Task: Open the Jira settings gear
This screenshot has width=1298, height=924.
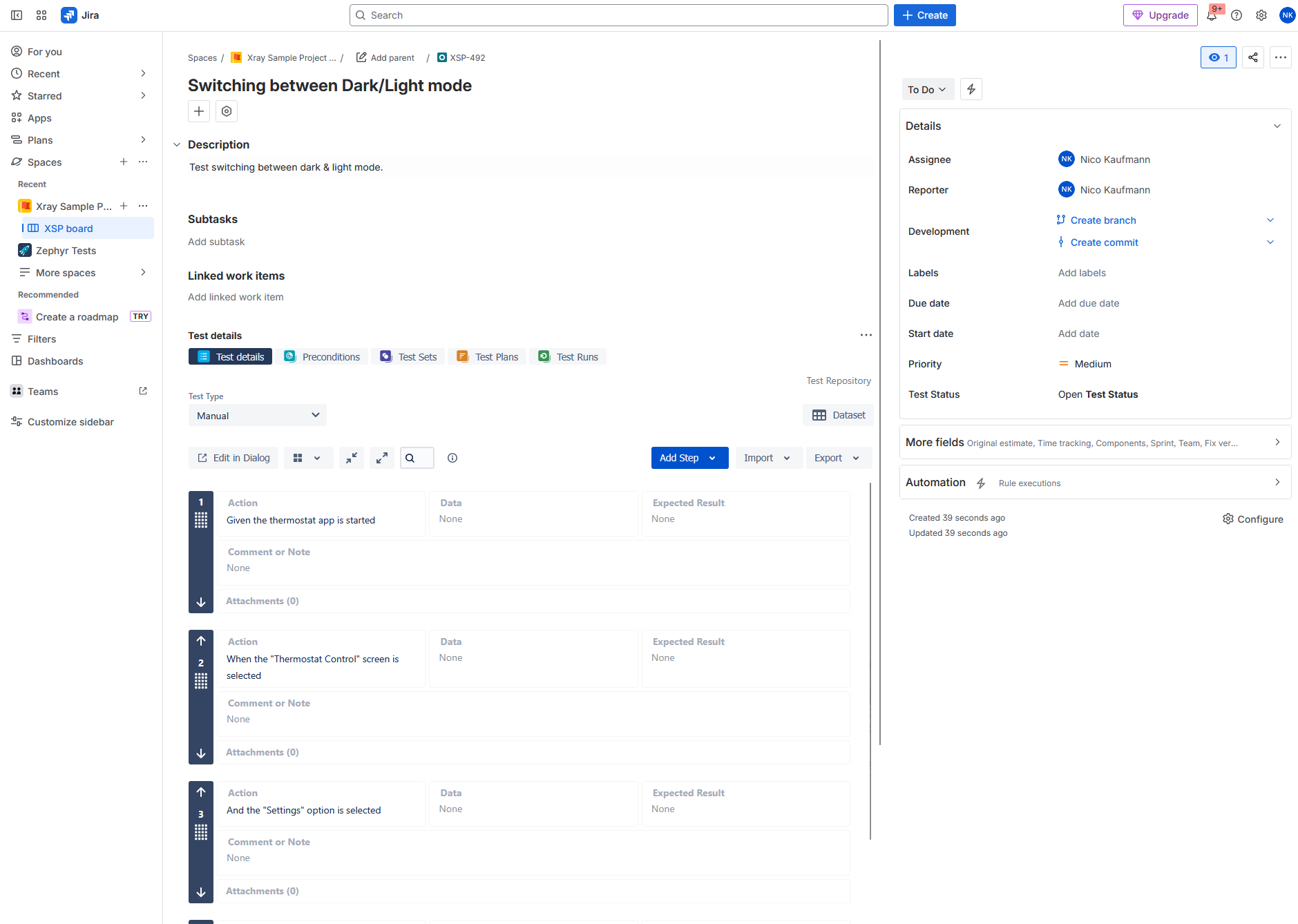Action: (x=1261, y=15)
